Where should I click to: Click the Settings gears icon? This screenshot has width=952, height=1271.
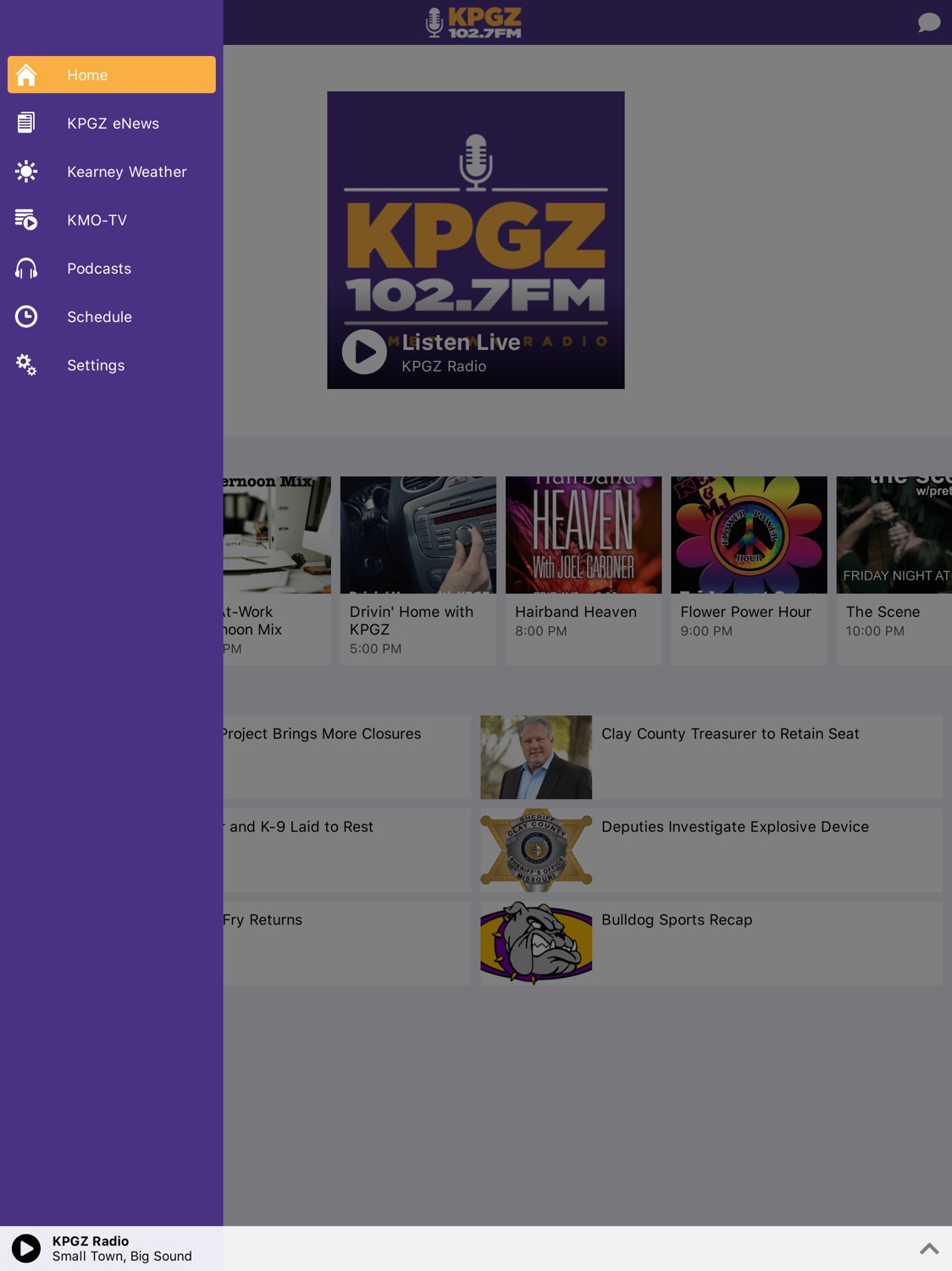pos(26,365)
